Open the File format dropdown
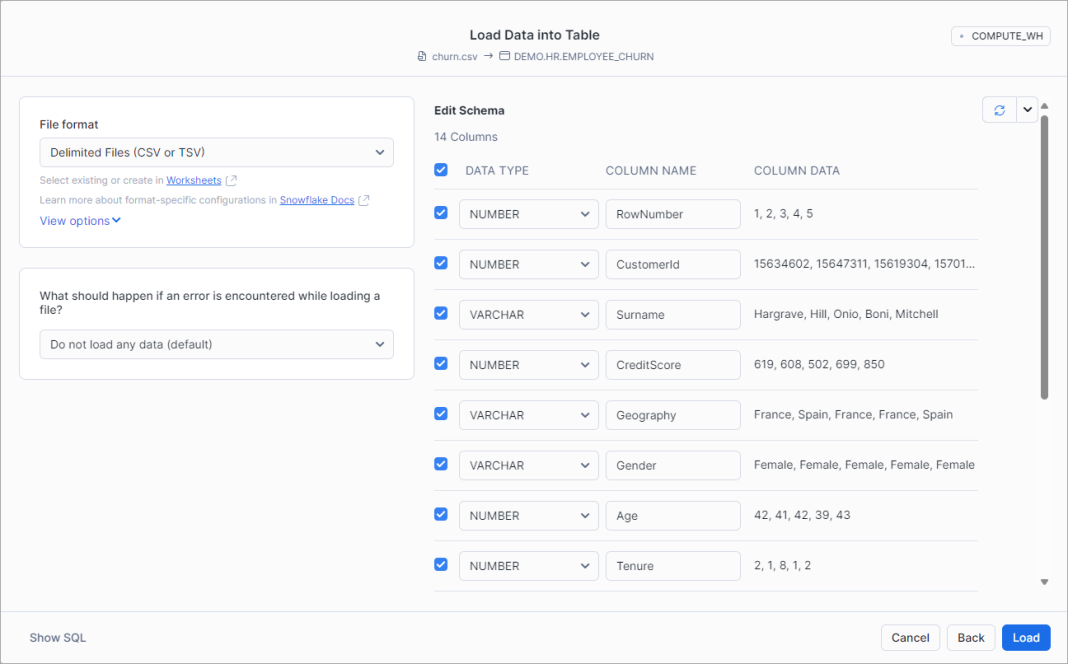 (216, 152)
